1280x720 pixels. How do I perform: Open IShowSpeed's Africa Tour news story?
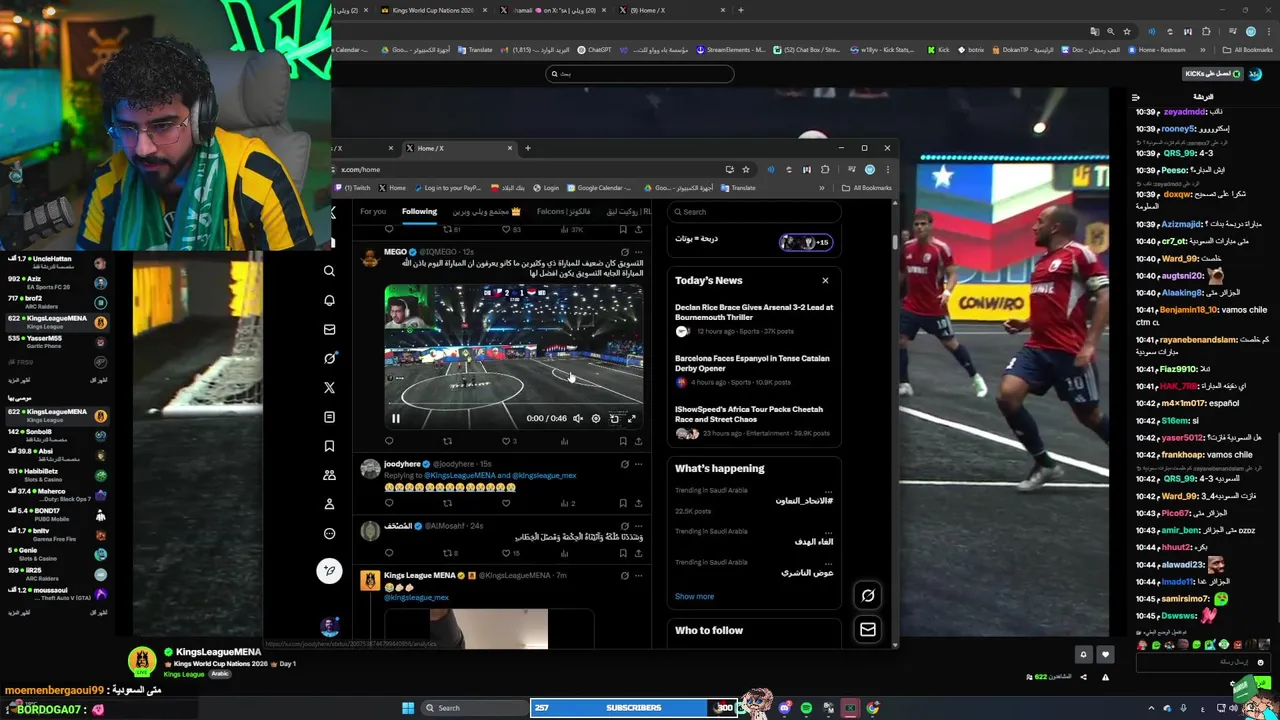click(754, 421)
